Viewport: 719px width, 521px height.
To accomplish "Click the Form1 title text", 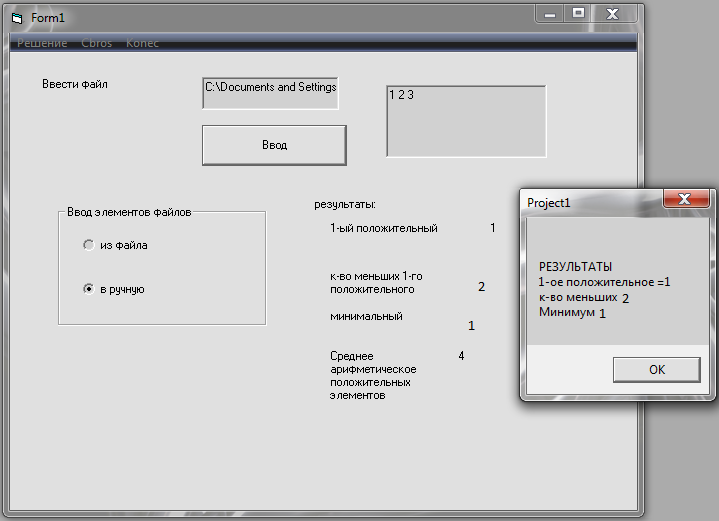I will (48, 18).
